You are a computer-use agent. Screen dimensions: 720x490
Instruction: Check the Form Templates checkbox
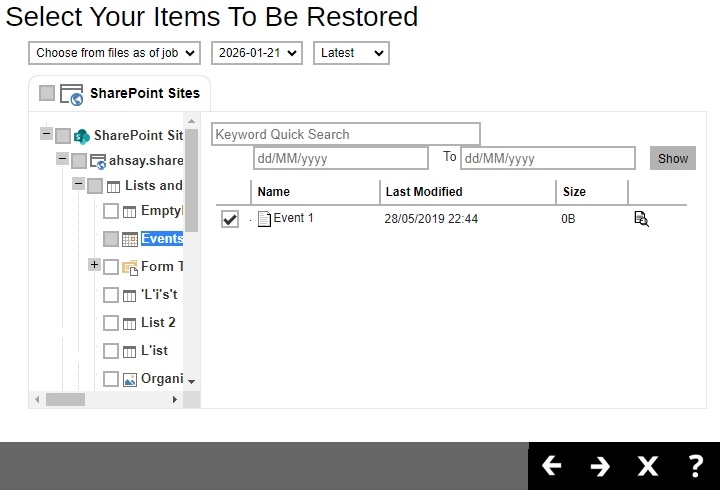pos(111,267)
